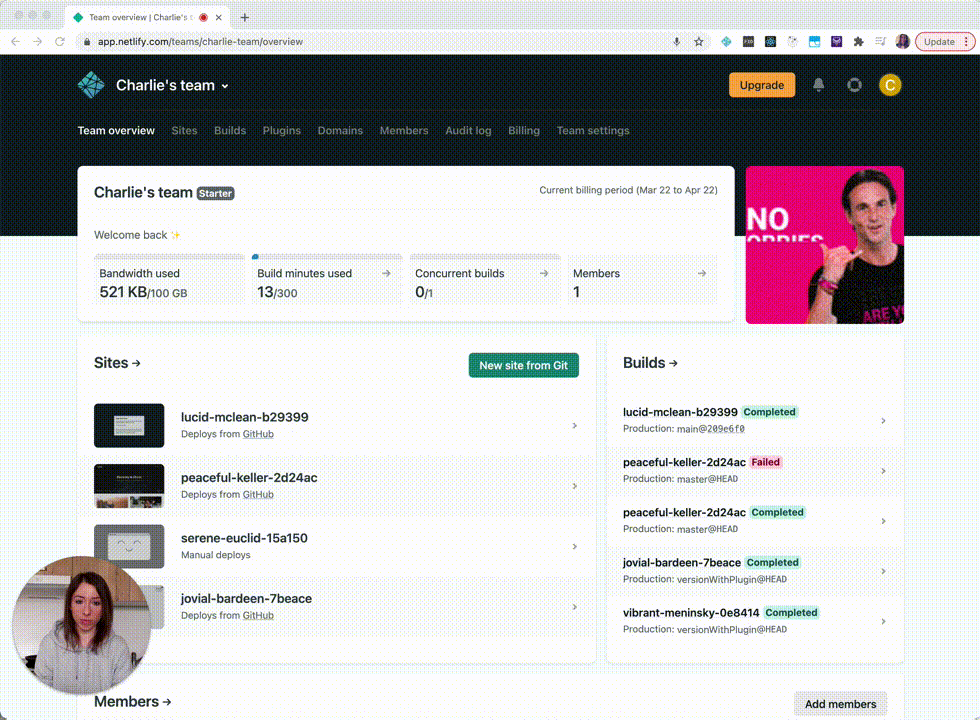Viewport: 980px width, 720px height.
Task: Click the browser extensions puzzle icon
Action: pyautogui.click(x=858, y=42)
